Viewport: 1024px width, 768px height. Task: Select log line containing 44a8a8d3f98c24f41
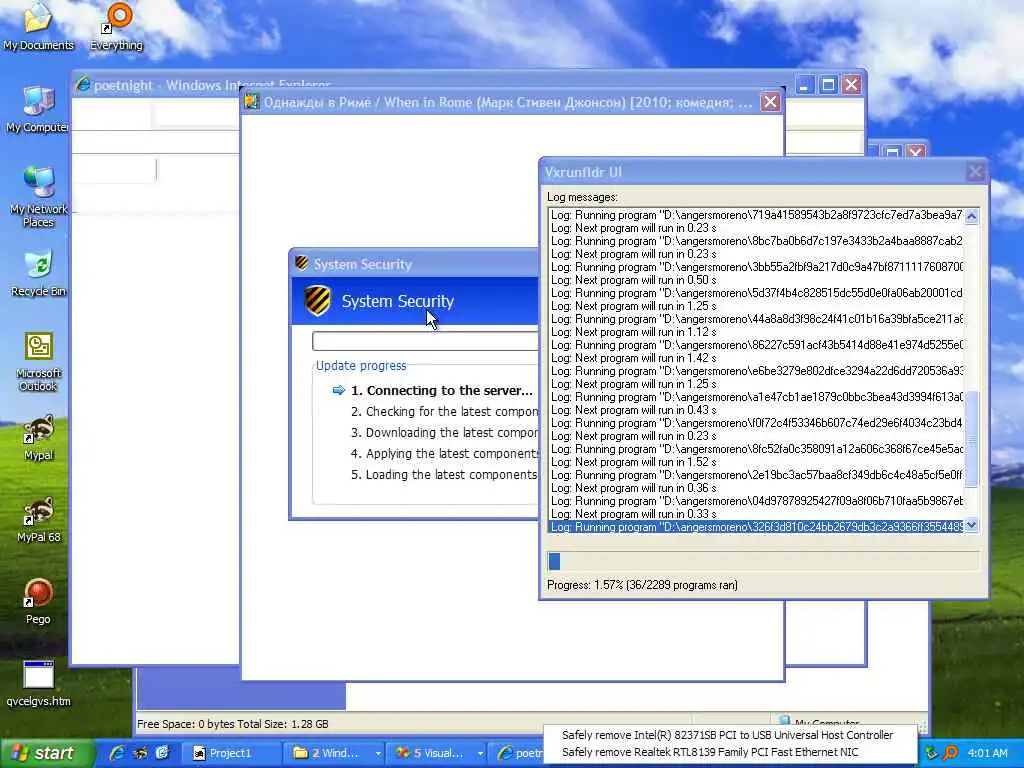click(x=757, y=319)
